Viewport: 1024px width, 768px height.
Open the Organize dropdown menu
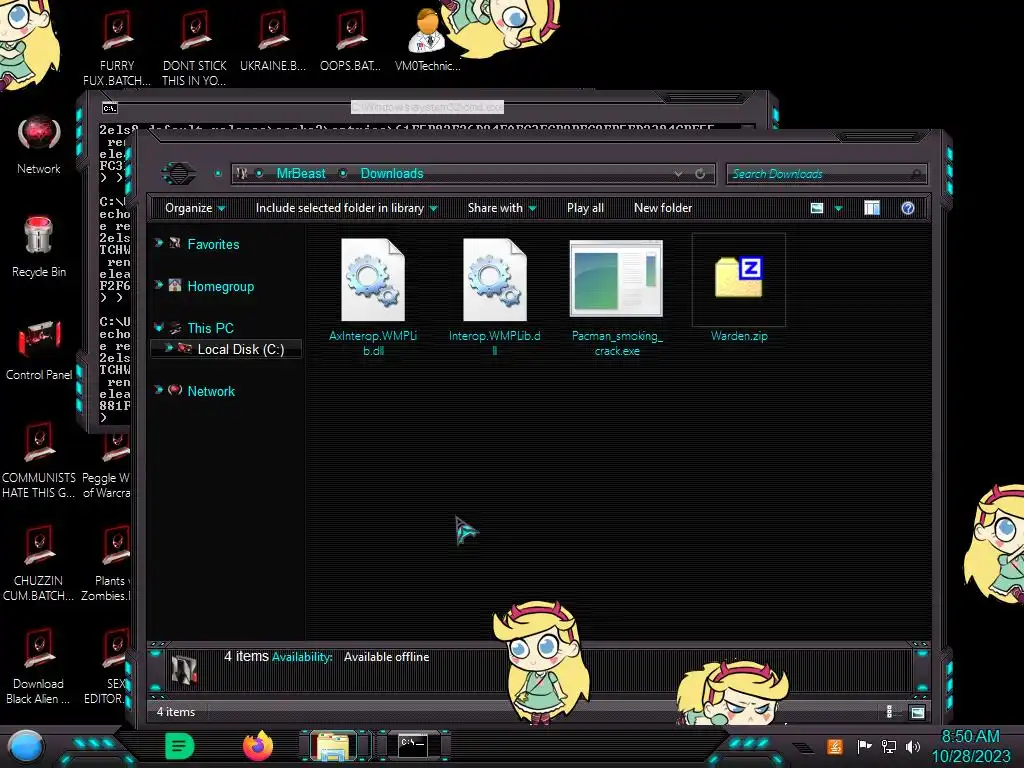click(x=195, y=208)
